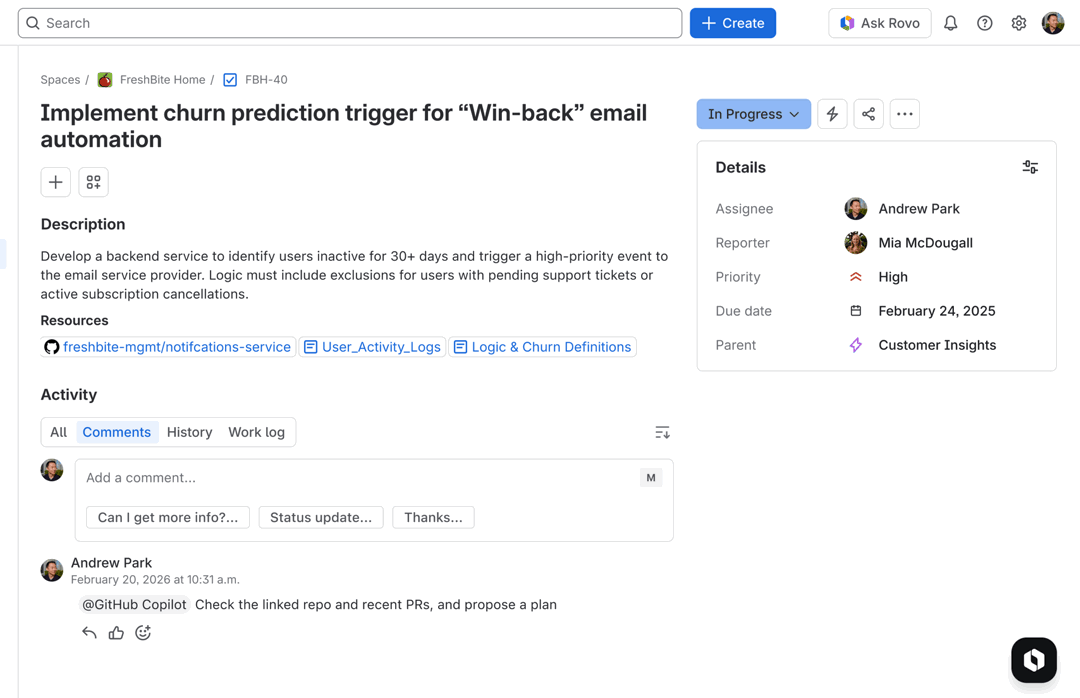The image size is (1080, 698).
Task: Click the Details configure sliders icon
Action: [1030, 167]
